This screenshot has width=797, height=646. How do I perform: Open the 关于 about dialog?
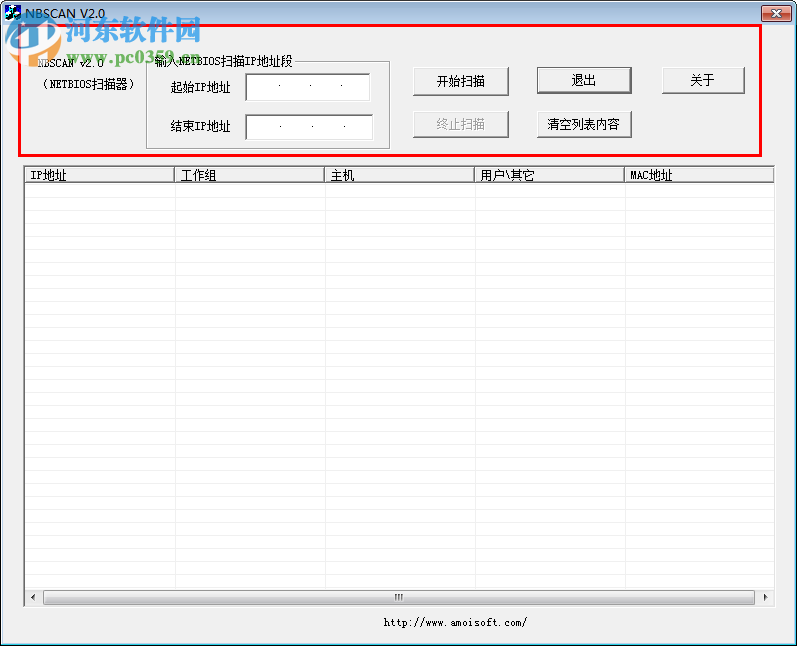[x=703, y=80]
